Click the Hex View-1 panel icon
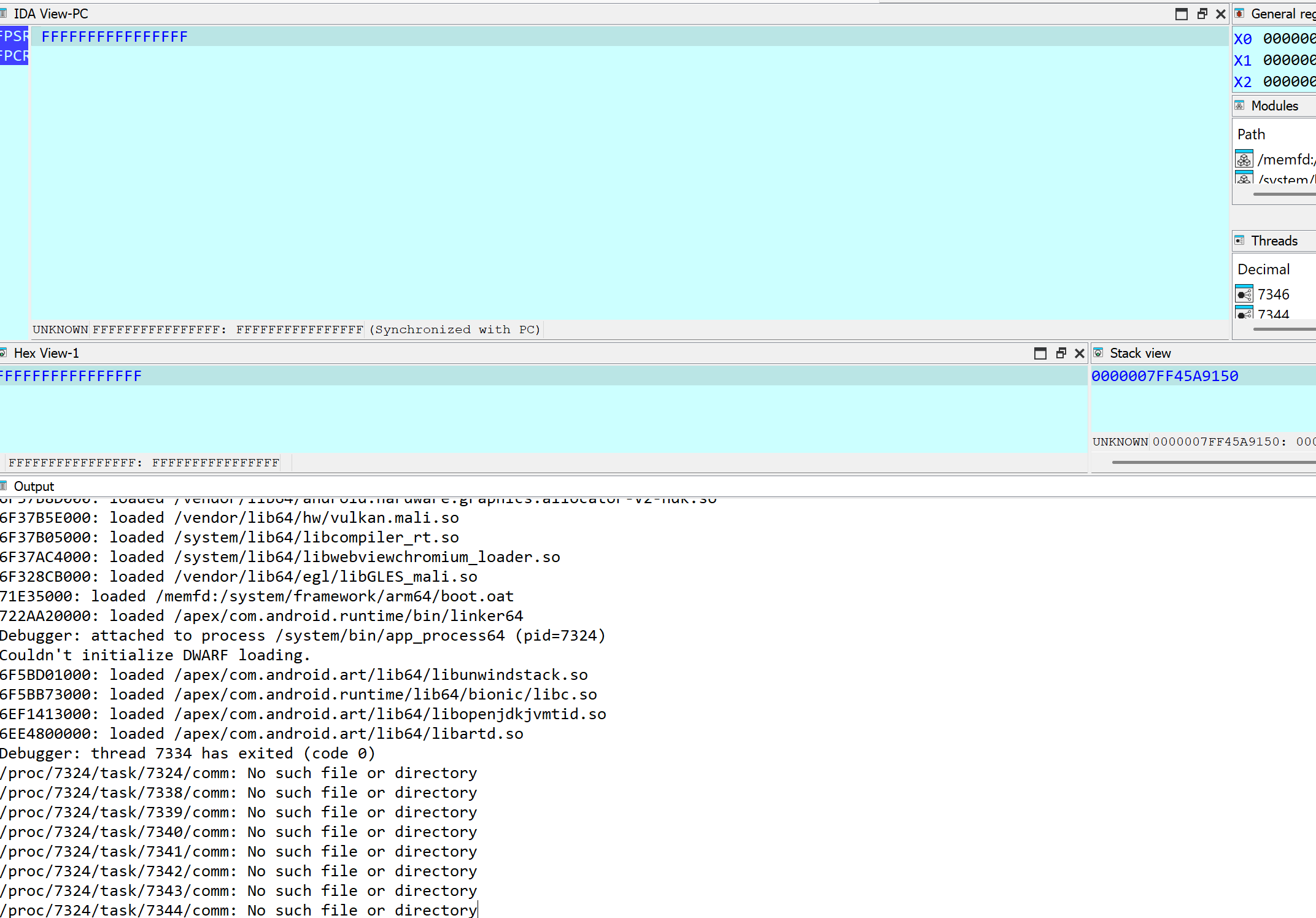Image resolution: width=1316 pixels, height=918 pixels. point(4,353)
